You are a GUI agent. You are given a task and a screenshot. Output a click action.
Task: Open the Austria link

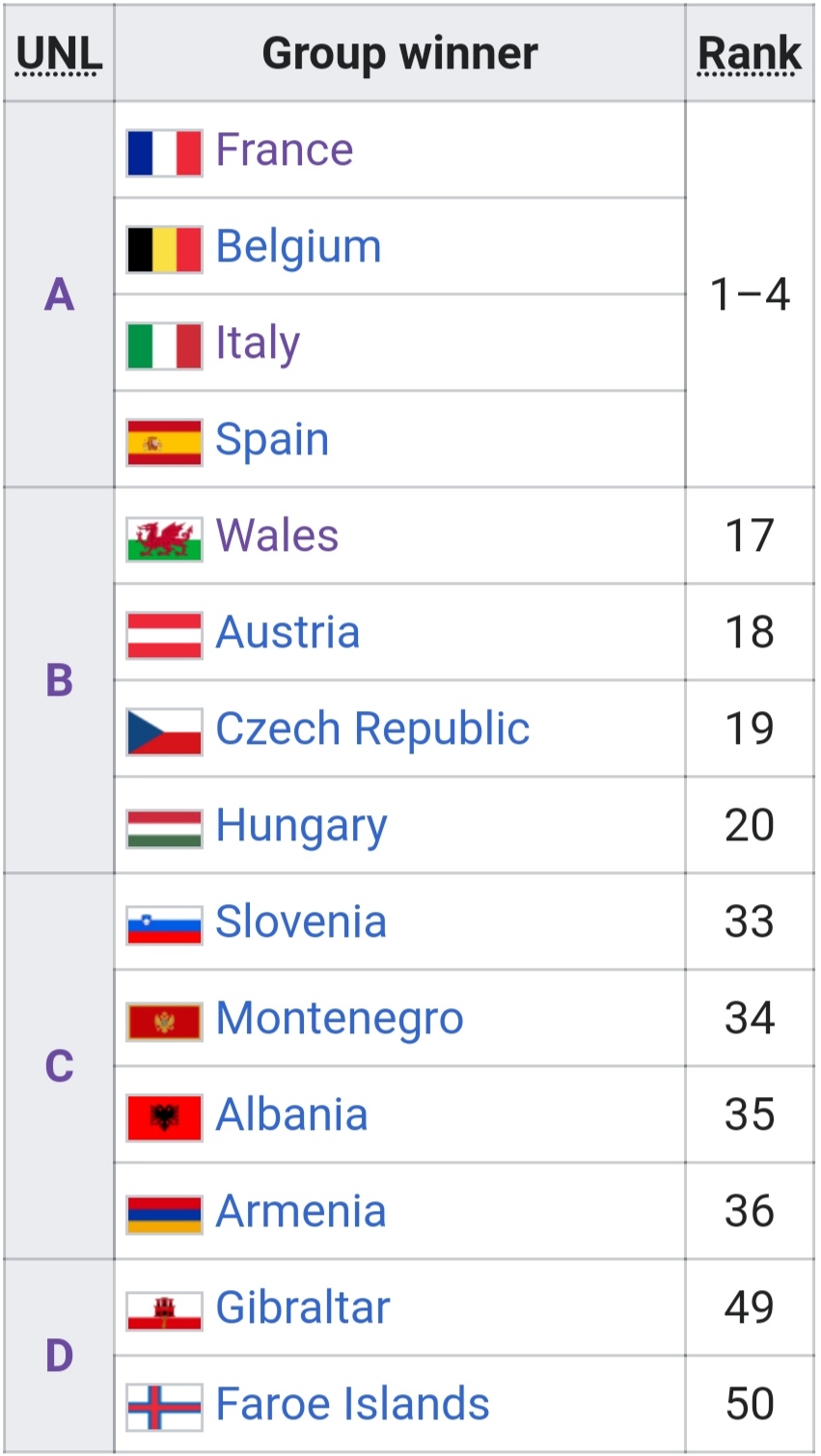click(287, 632)
